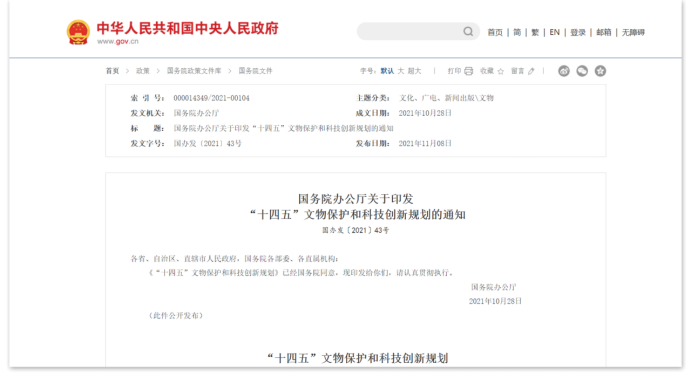This screenshot has height=378, width=692.
Task: Open the 登录 login link
Action: click(578, 32)
